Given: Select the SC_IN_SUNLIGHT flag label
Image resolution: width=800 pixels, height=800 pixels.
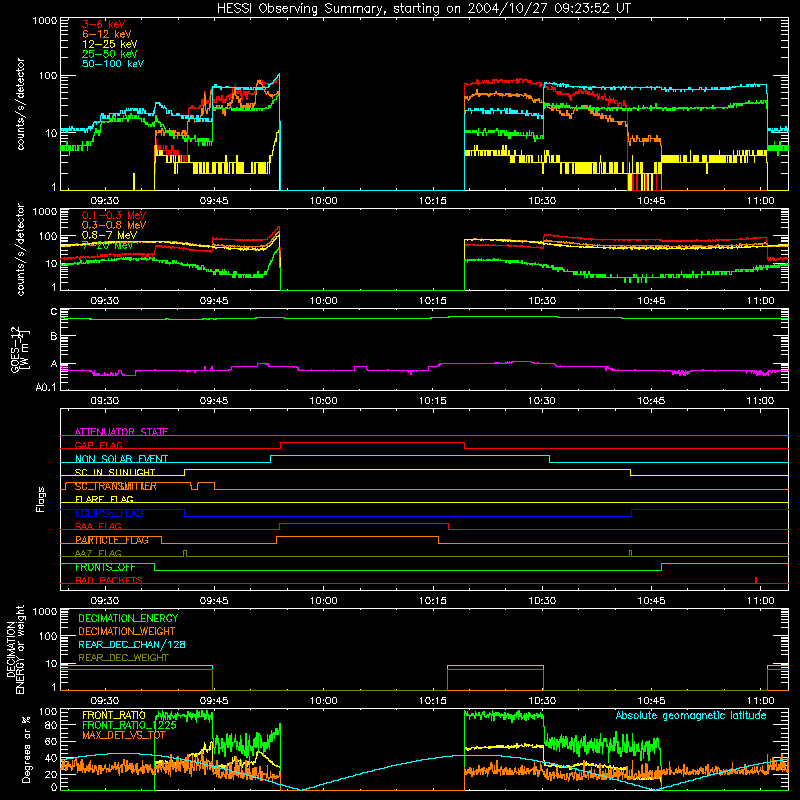Looking at the screenshot, I should (x=115, y=472).
